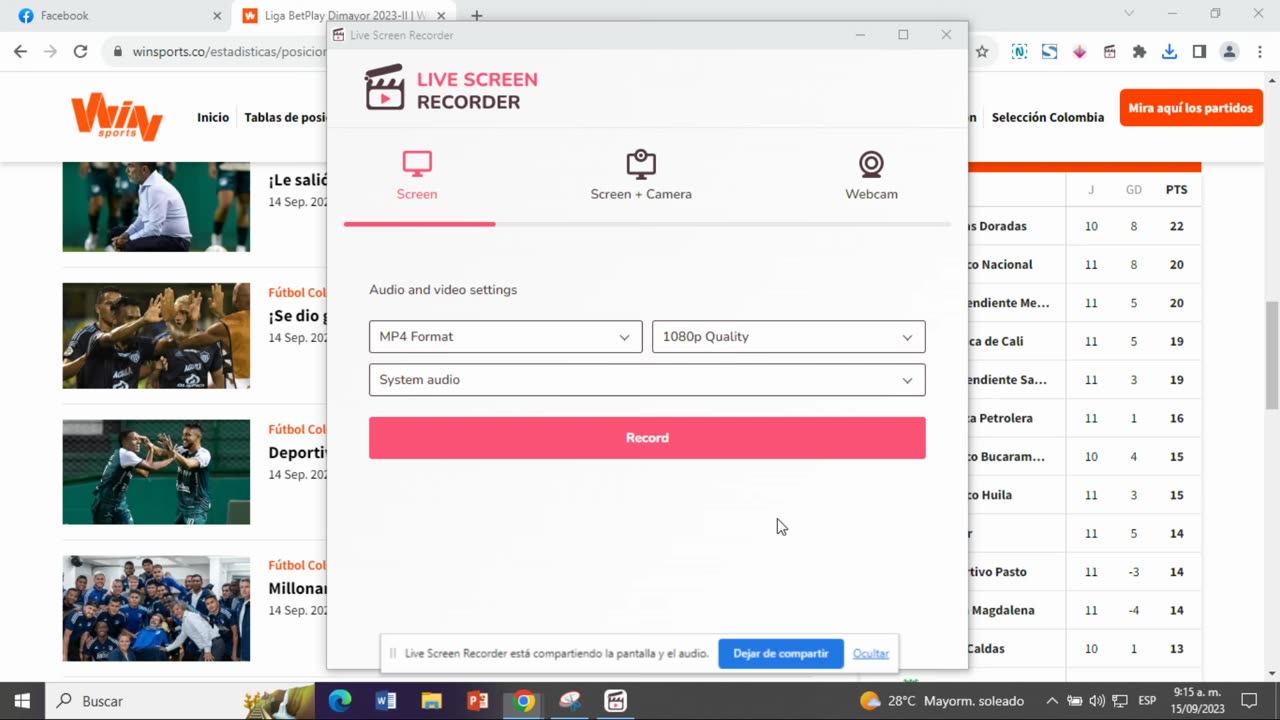Toggle the Chrome side panel icon
The height and width of the screenshot is (720, 1280).
1199,51
